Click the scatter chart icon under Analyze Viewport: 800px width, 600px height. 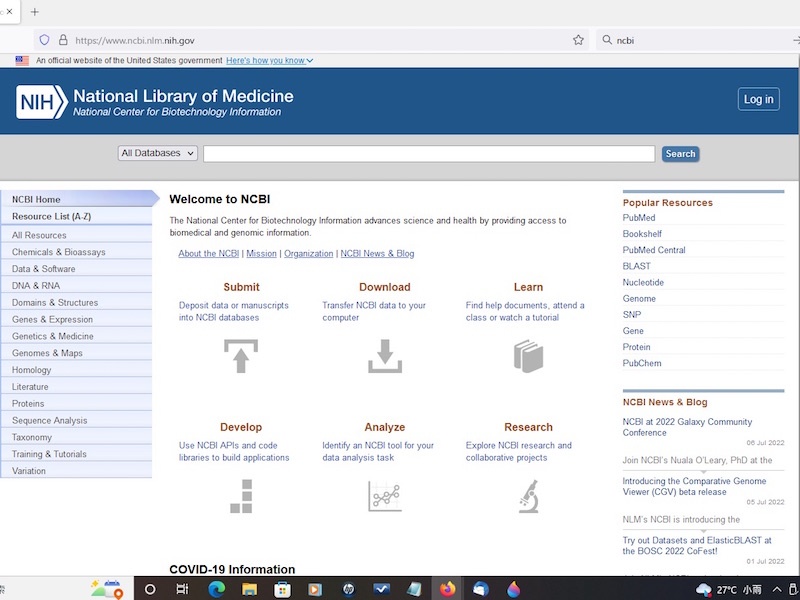tap(385, 496)
